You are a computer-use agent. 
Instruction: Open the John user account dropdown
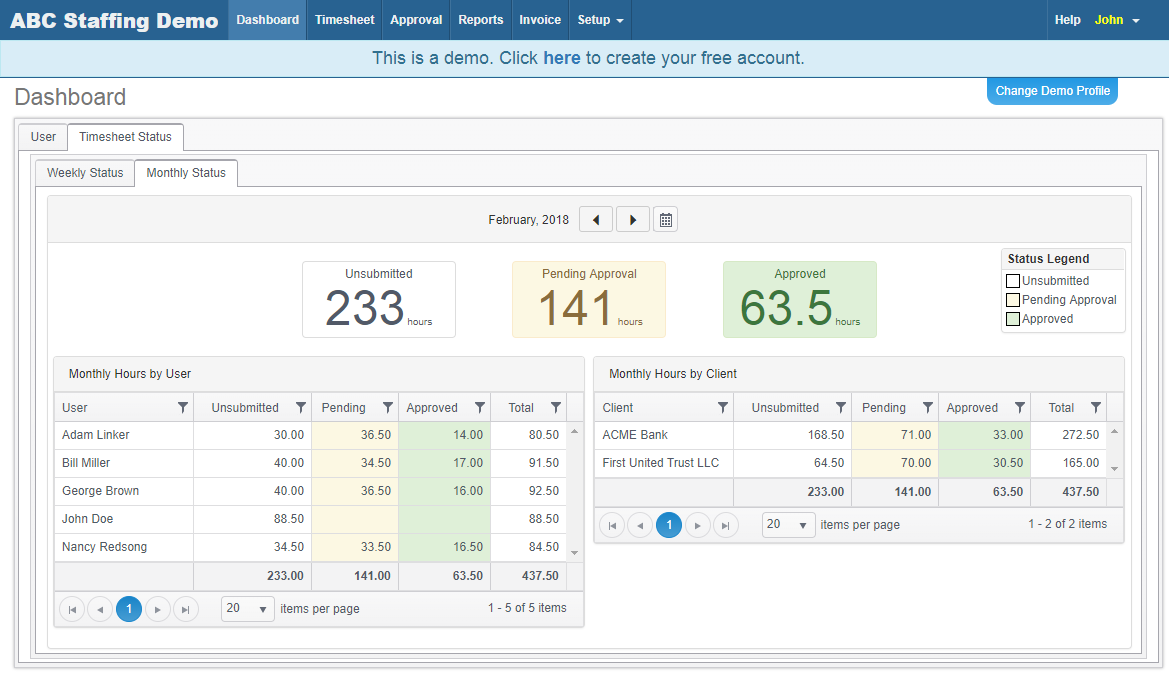click(1117, 20)
